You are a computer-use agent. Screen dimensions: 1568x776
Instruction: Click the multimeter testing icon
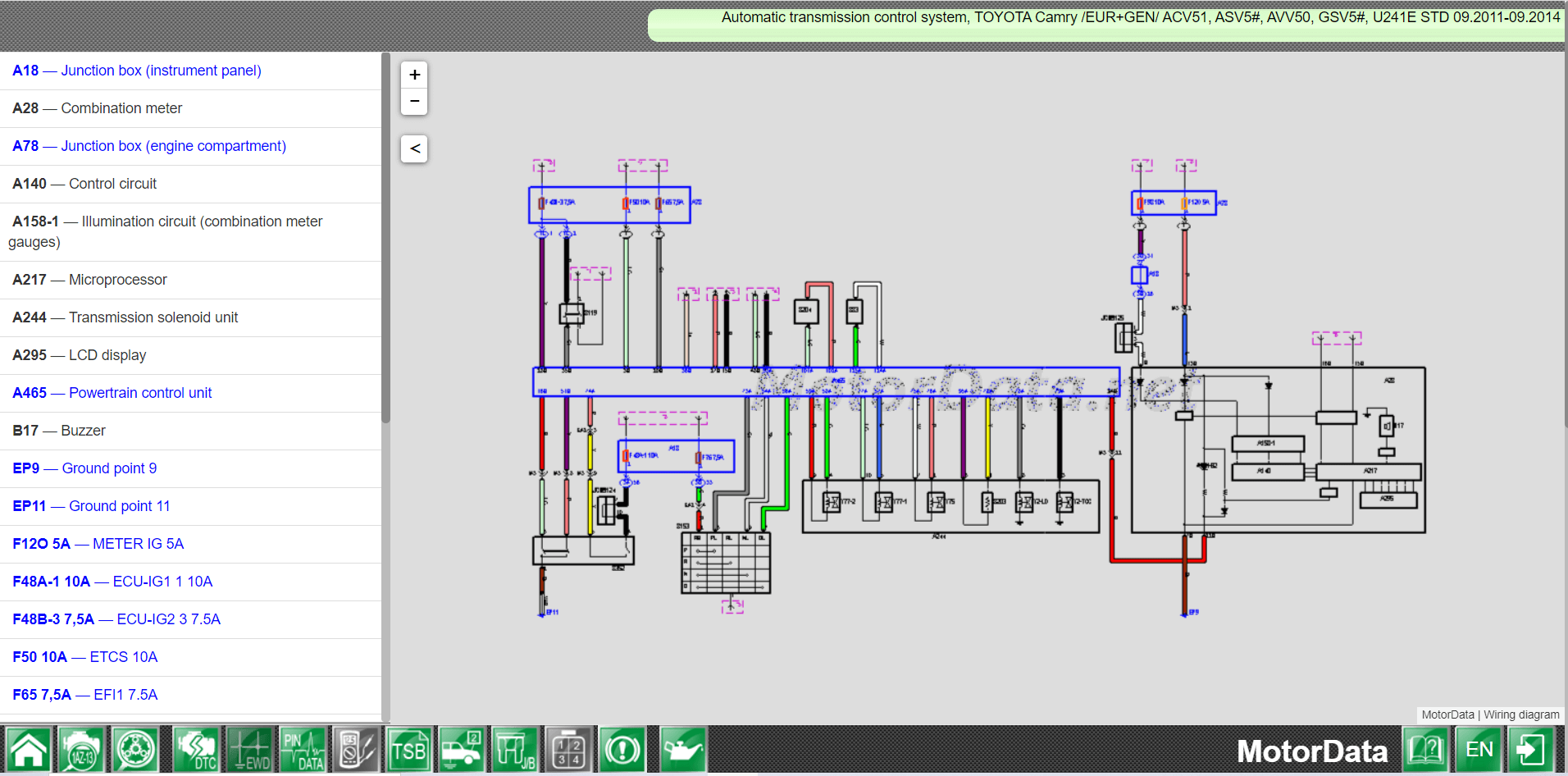[x=357, y=749]
